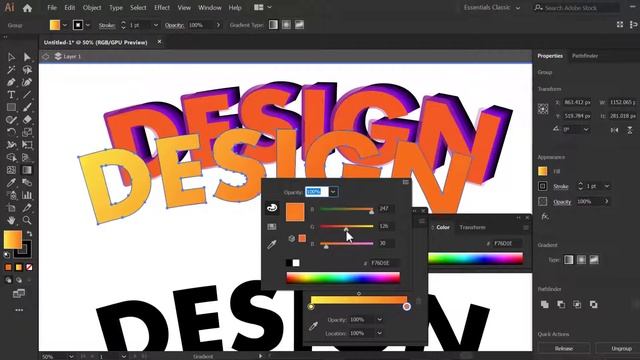Set paint mode to None in toolbar
The width and height of the screenshot is (640, 360).
29,267
